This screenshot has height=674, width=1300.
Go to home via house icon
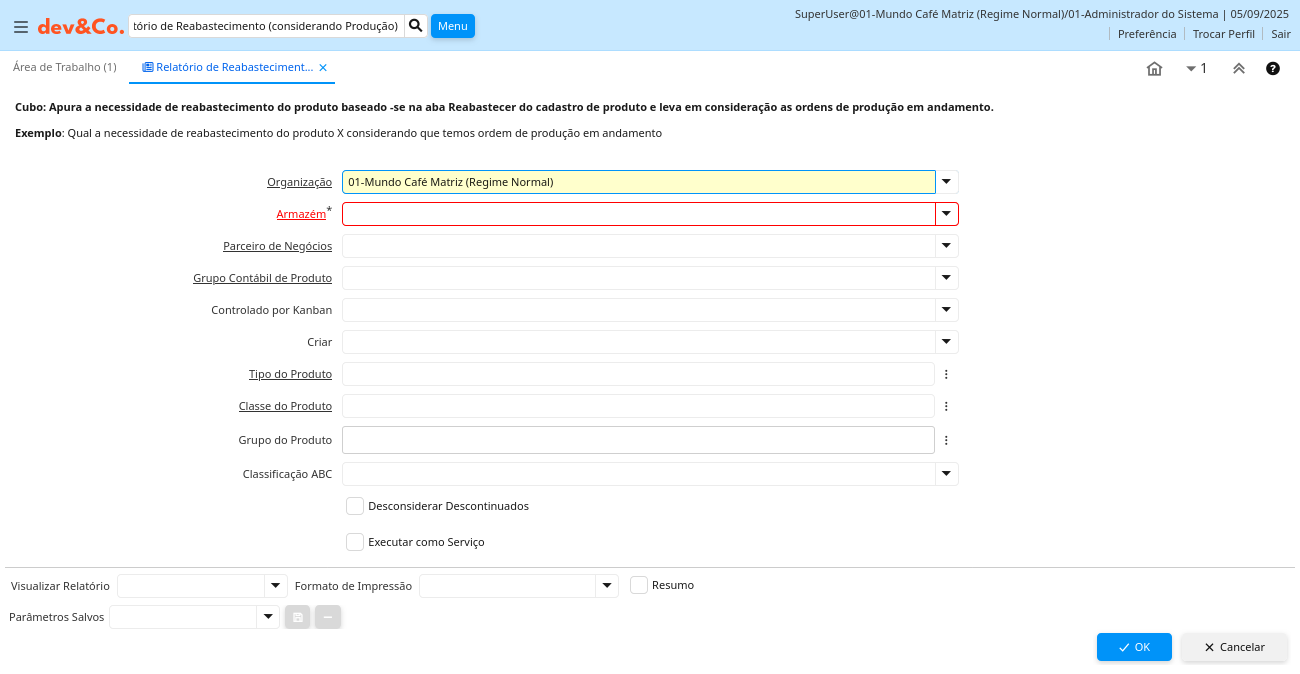1154,69
